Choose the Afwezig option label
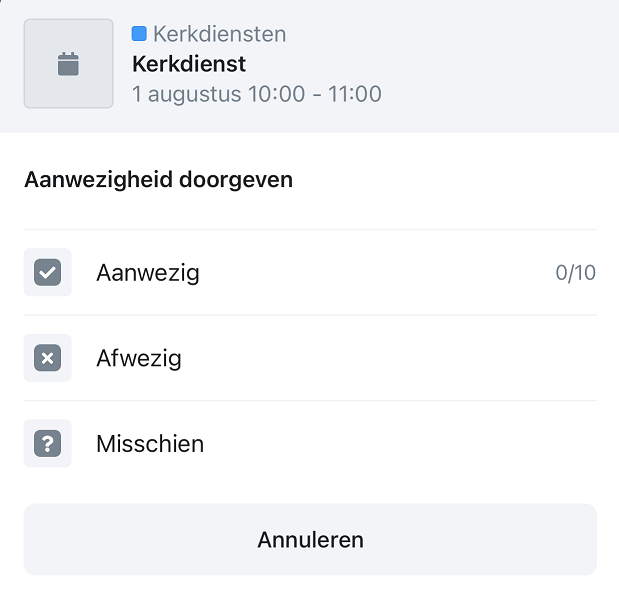 click(x=138, y=358)
